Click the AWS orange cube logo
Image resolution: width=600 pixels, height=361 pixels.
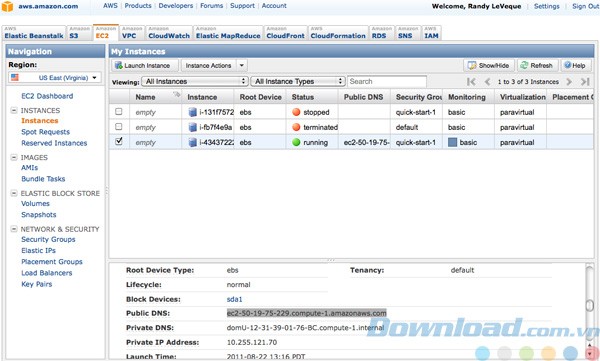(7, 6)
